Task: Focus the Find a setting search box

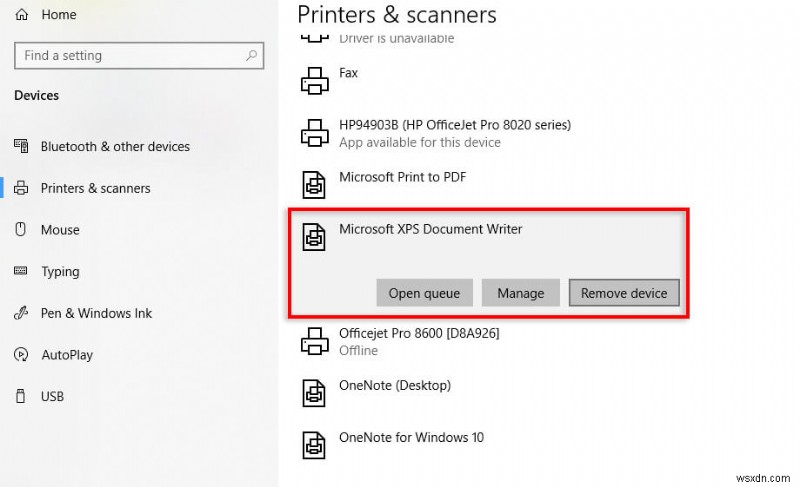Action: coord(139,56)
